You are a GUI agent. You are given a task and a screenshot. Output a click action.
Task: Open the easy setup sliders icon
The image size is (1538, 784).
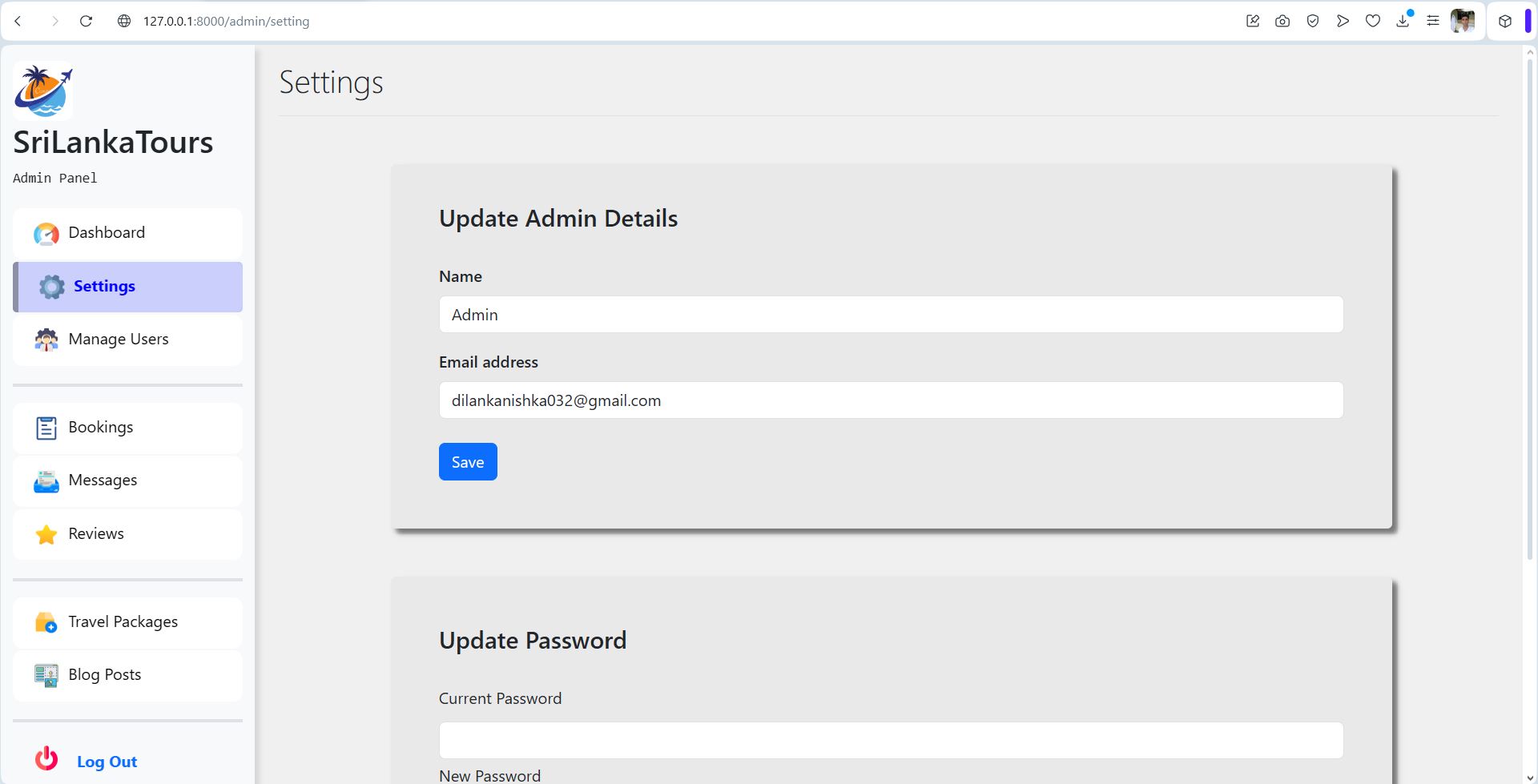tap(1433, 21)
